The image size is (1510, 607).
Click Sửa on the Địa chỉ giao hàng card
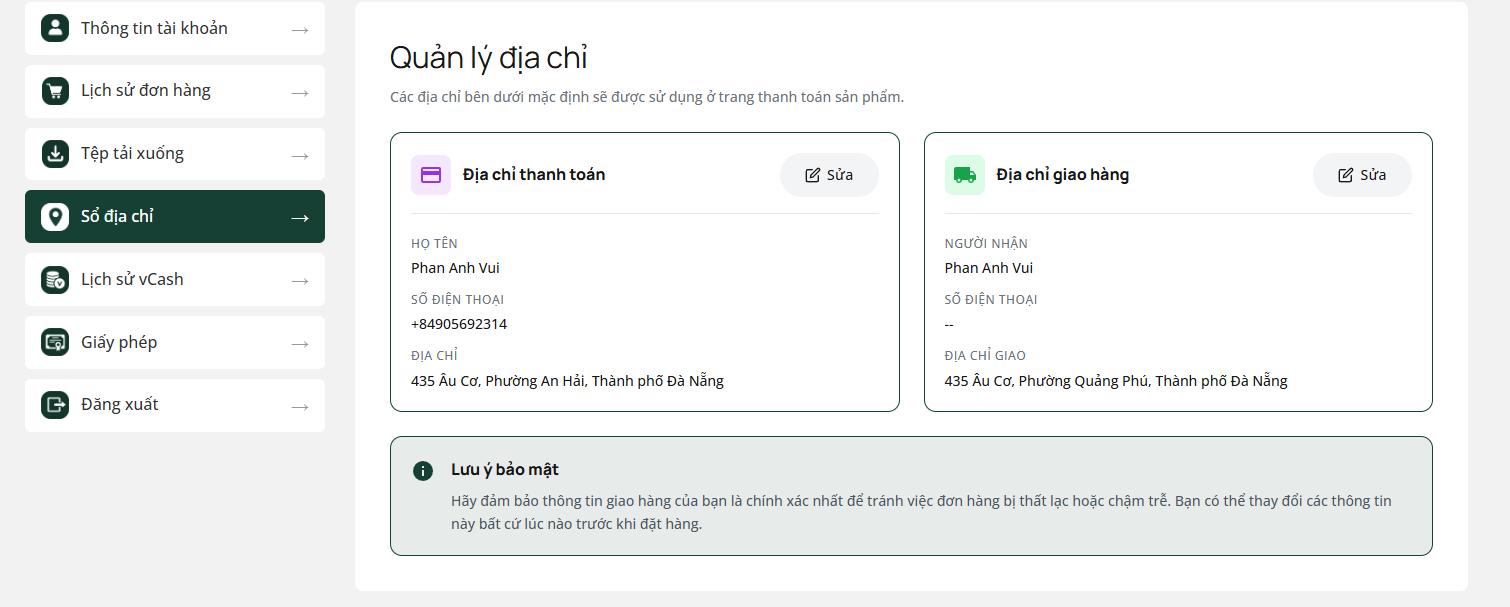[x=1362, y=174]
